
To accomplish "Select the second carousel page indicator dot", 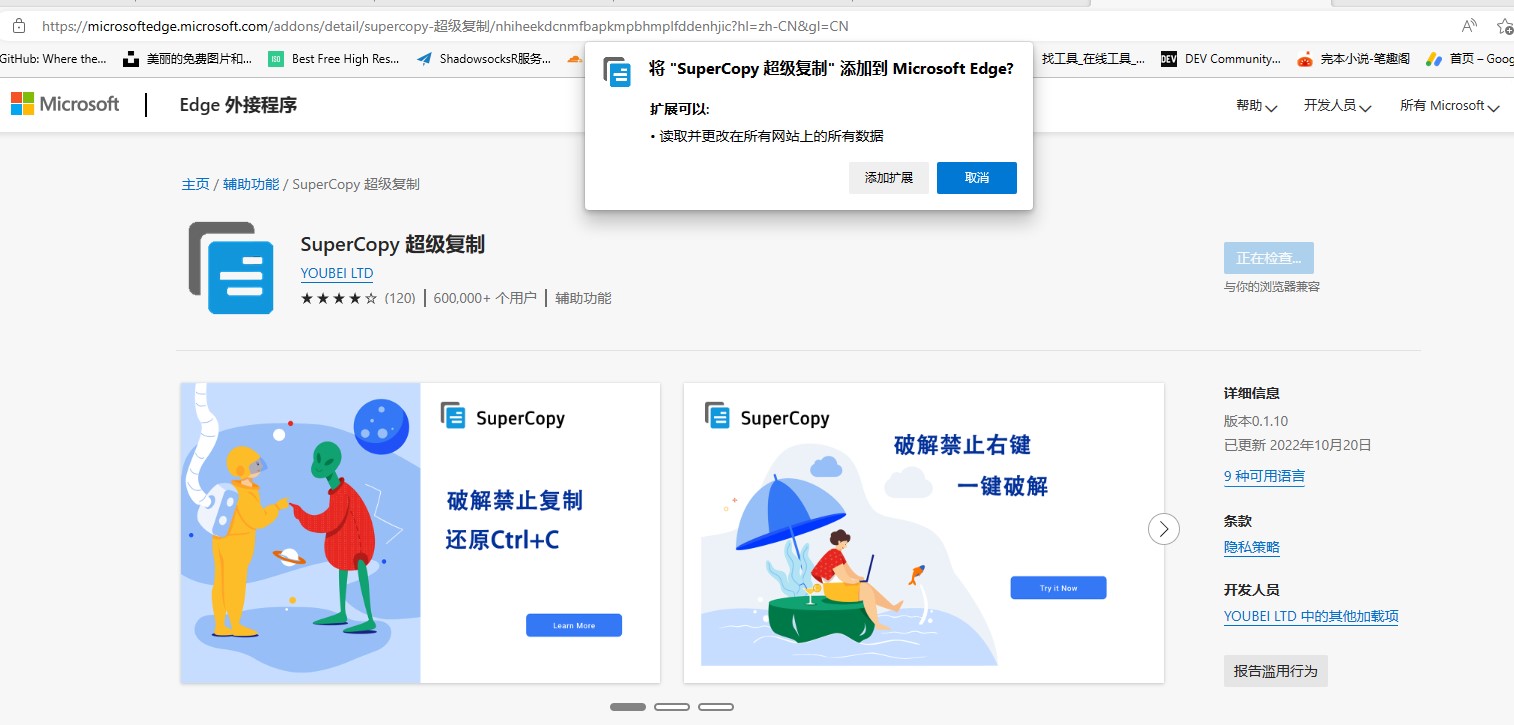I will 671,706.
